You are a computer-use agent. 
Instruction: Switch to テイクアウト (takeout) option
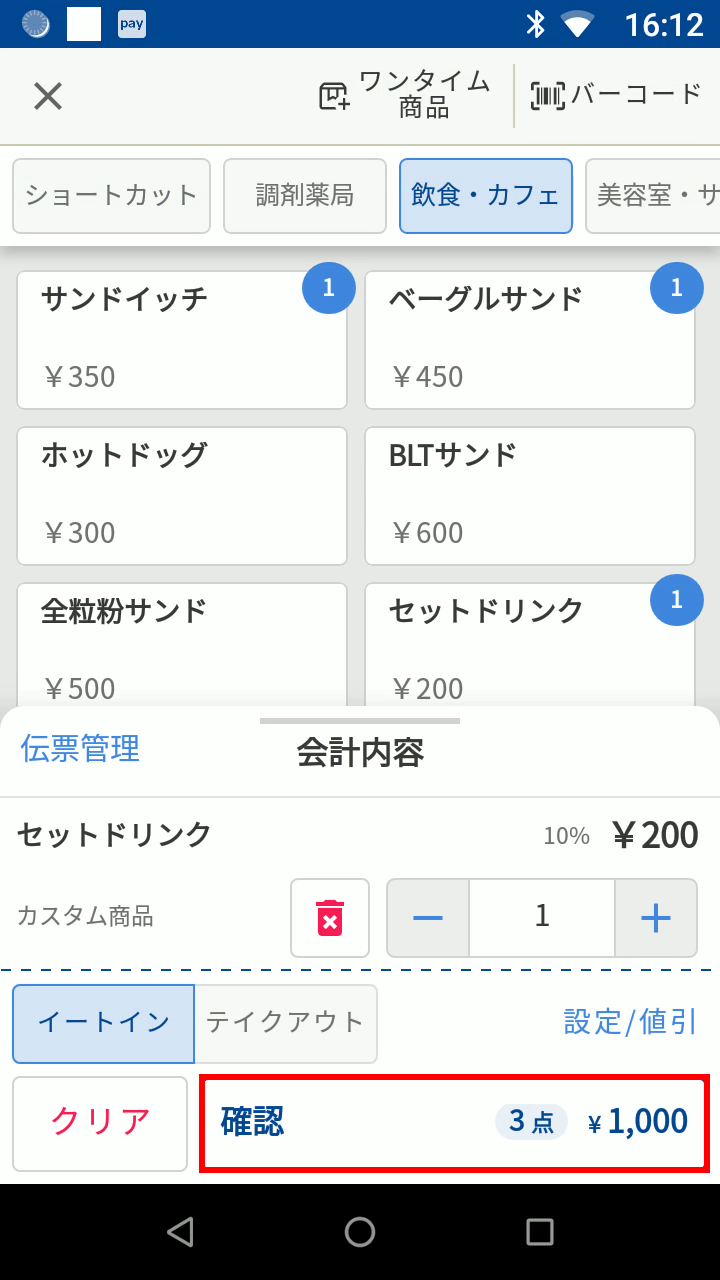click(285, 1023)
